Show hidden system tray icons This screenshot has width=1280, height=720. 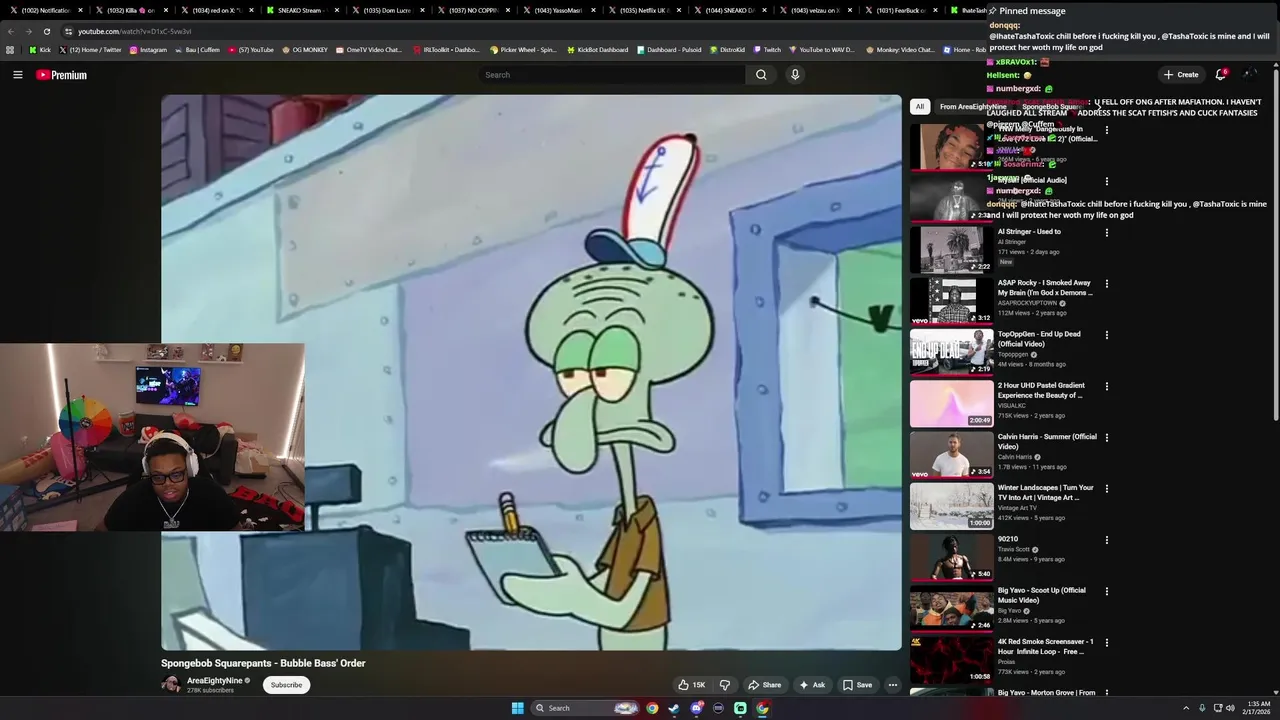(x=1186, y=708)
